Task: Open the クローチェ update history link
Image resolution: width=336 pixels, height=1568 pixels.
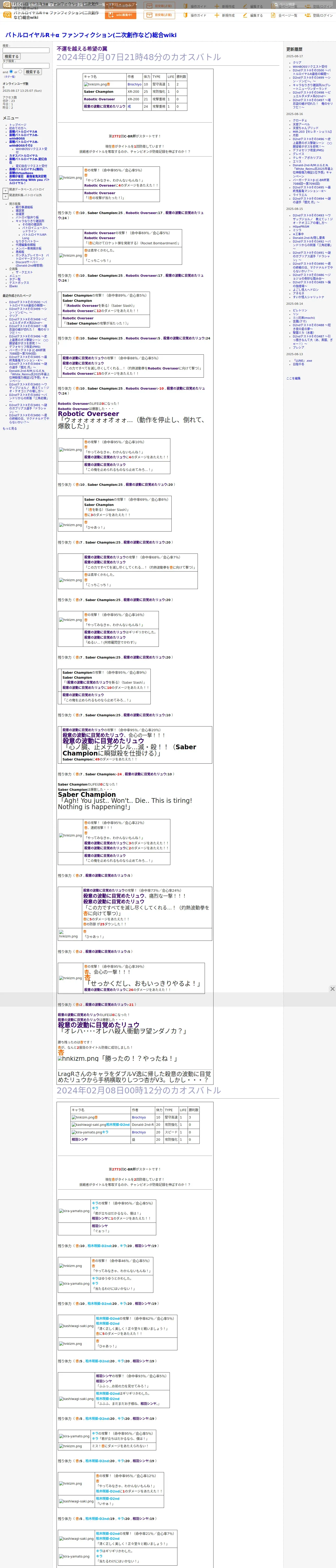Action: coord(300,120)
